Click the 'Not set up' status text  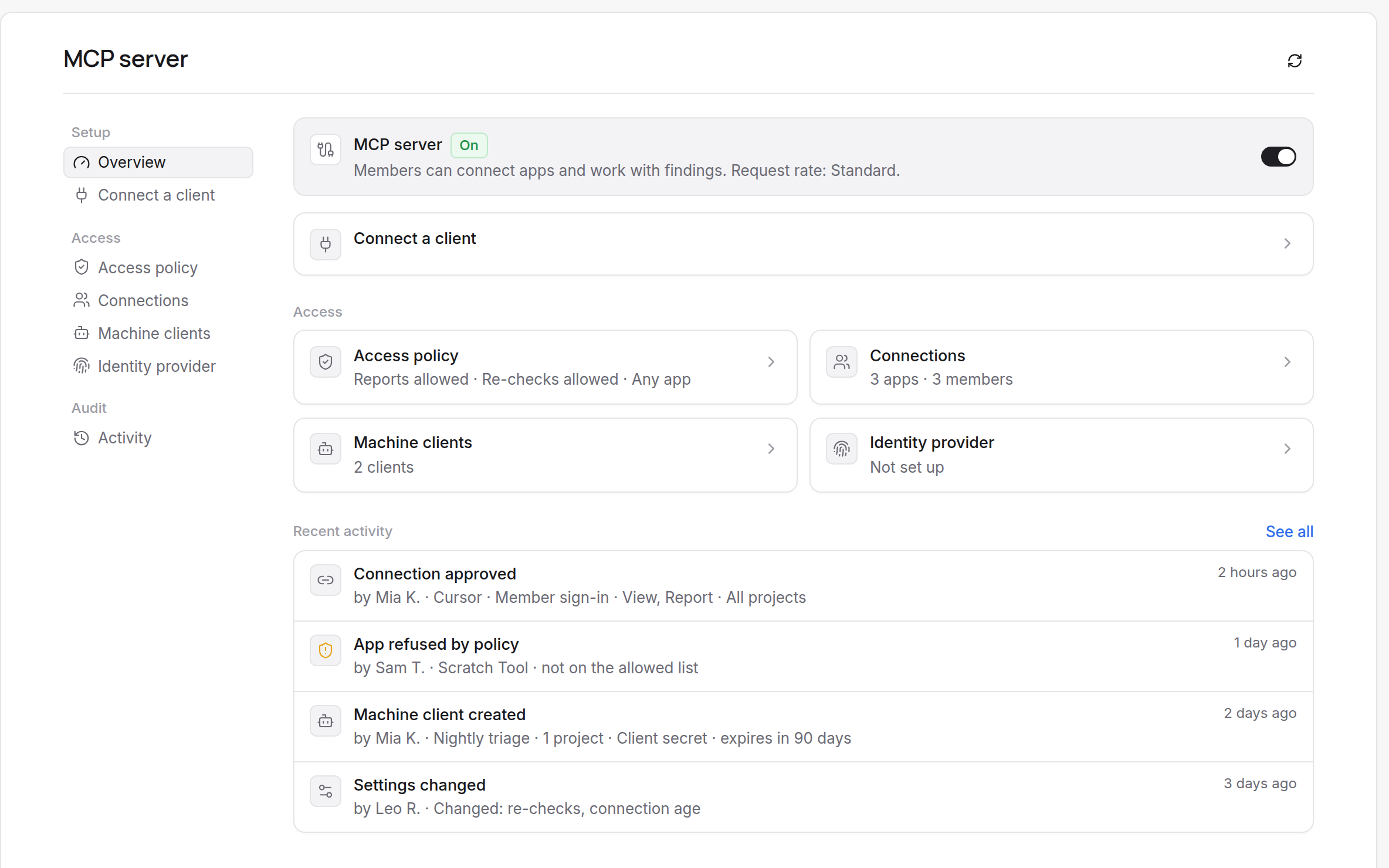point(907,467)
